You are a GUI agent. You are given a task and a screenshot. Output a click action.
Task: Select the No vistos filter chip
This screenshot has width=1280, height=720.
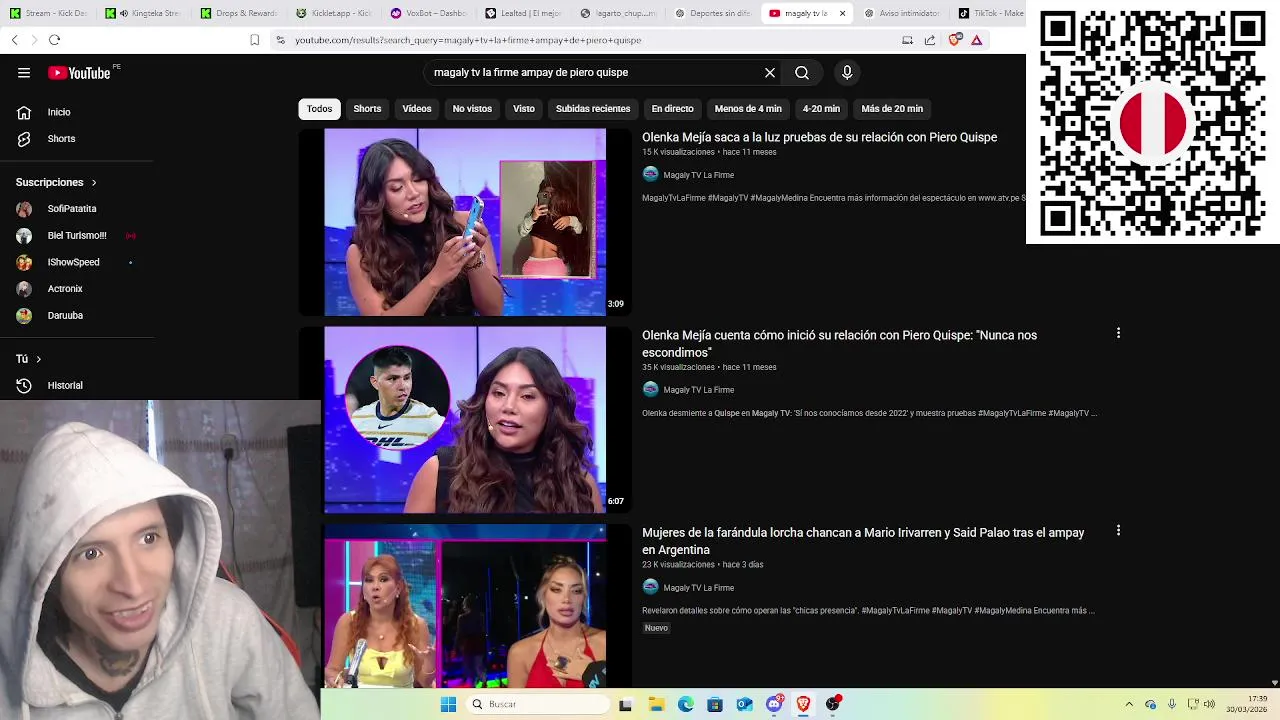pyautogui.click(x=472, y=109)
